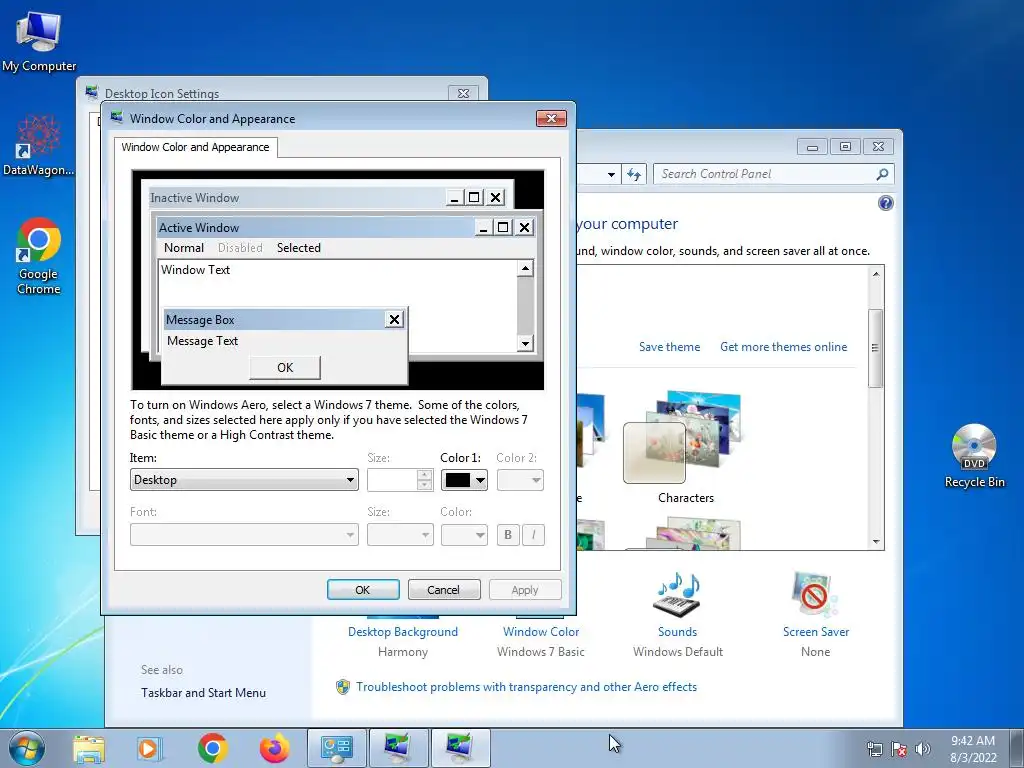
Task: Open File Explorer from the taskbar
Action: click(89, 748)
